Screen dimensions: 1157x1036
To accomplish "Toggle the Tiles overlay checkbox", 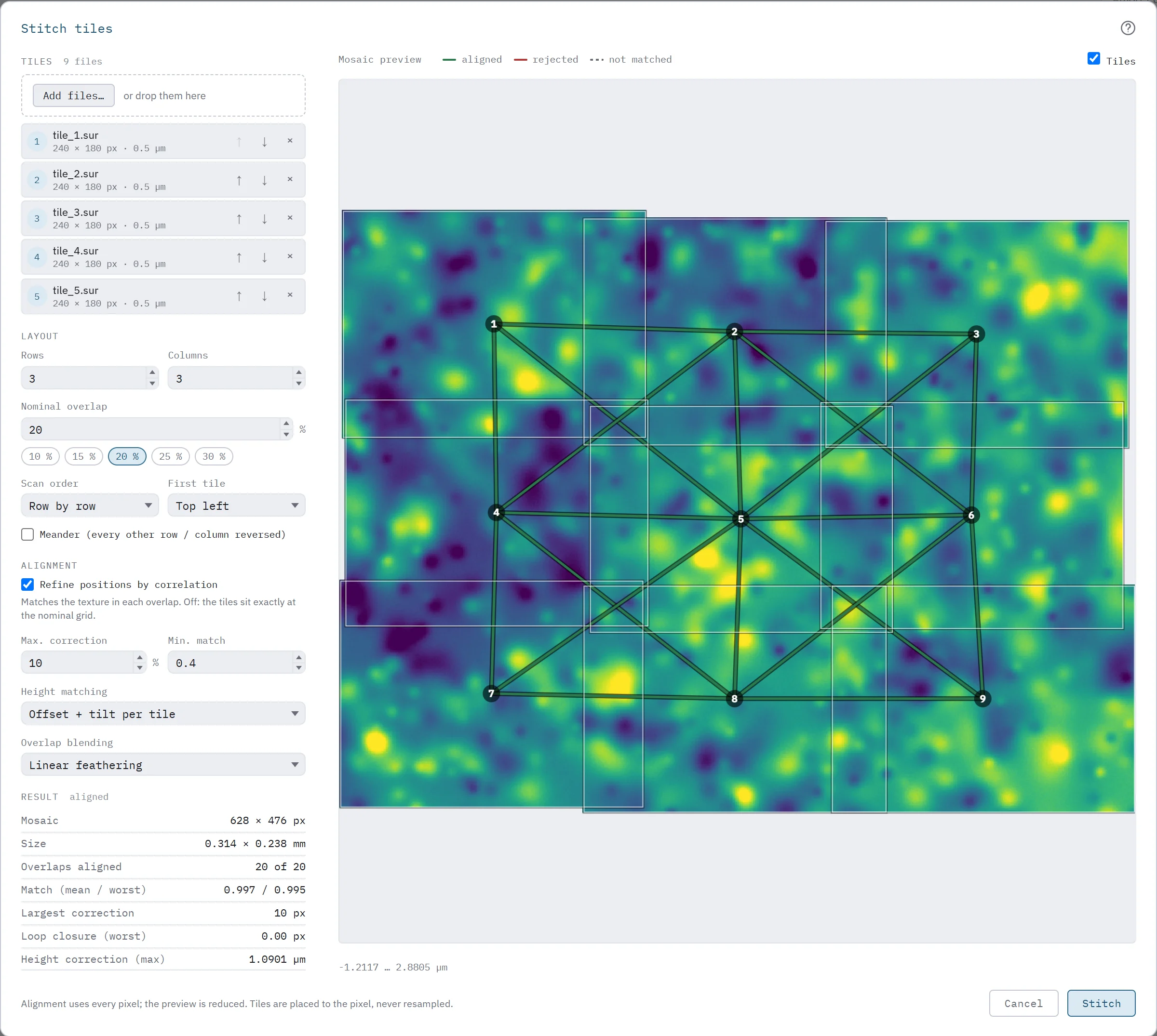I will [x=1093, y=59].
